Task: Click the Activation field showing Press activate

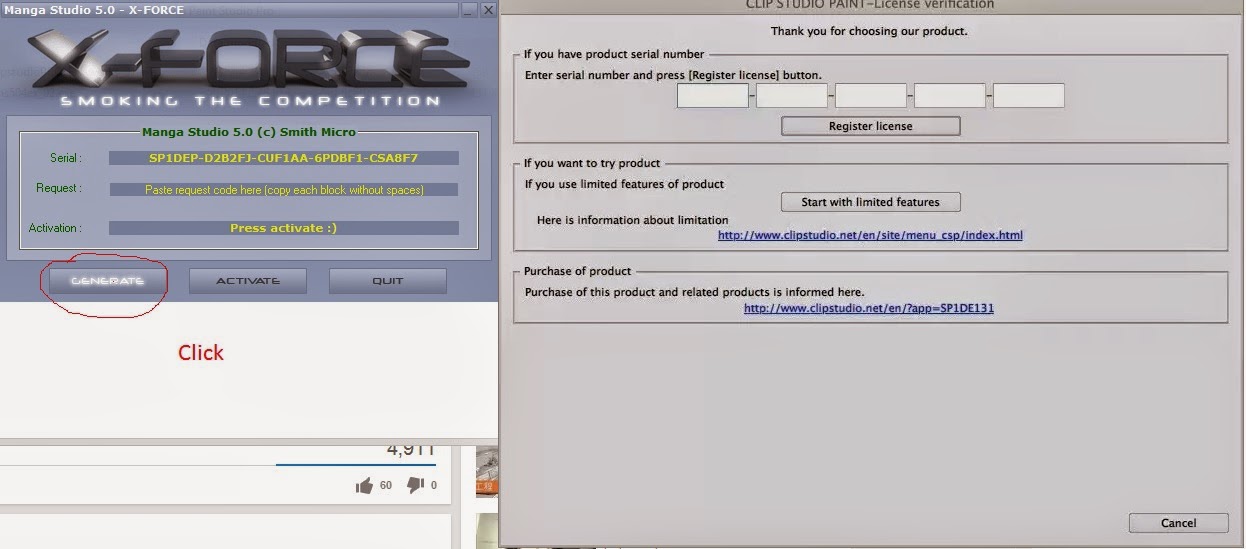Action: tap(284, 228)
